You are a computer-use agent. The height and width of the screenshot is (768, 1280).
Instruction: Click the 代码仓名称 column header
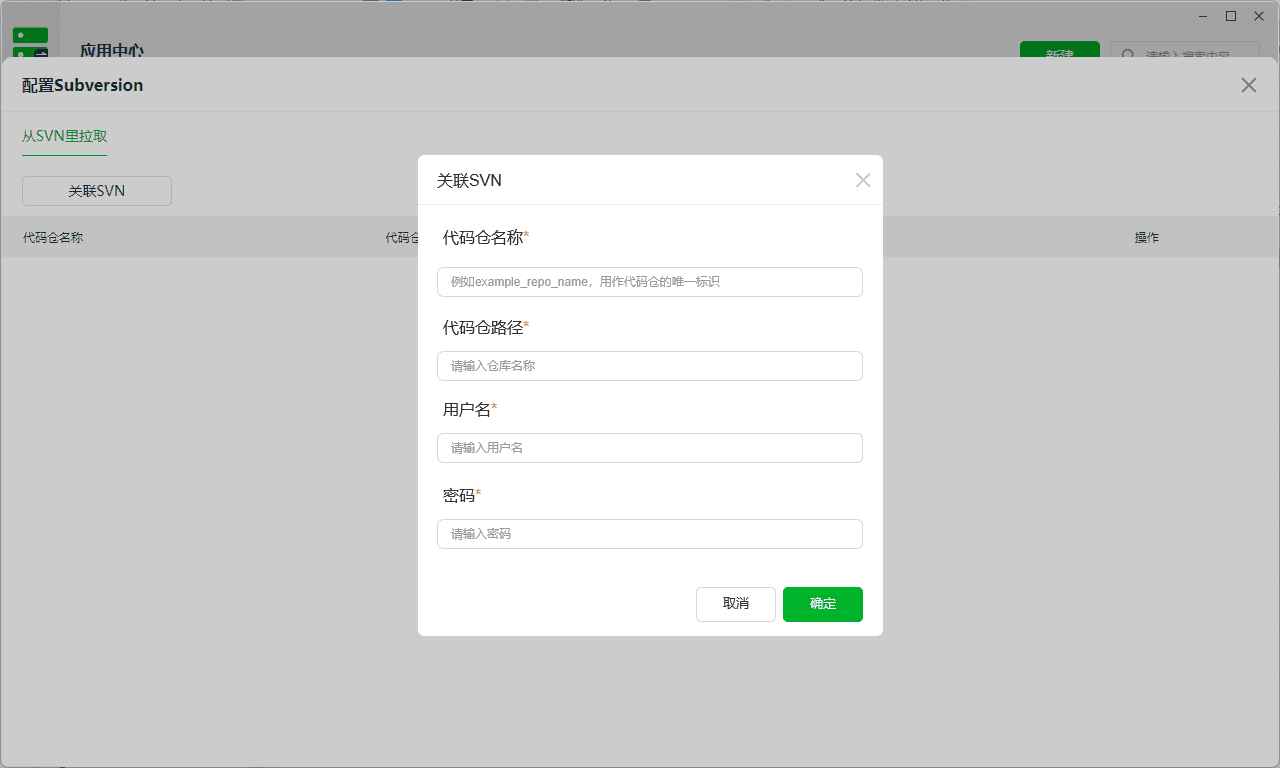click(53, 238)
